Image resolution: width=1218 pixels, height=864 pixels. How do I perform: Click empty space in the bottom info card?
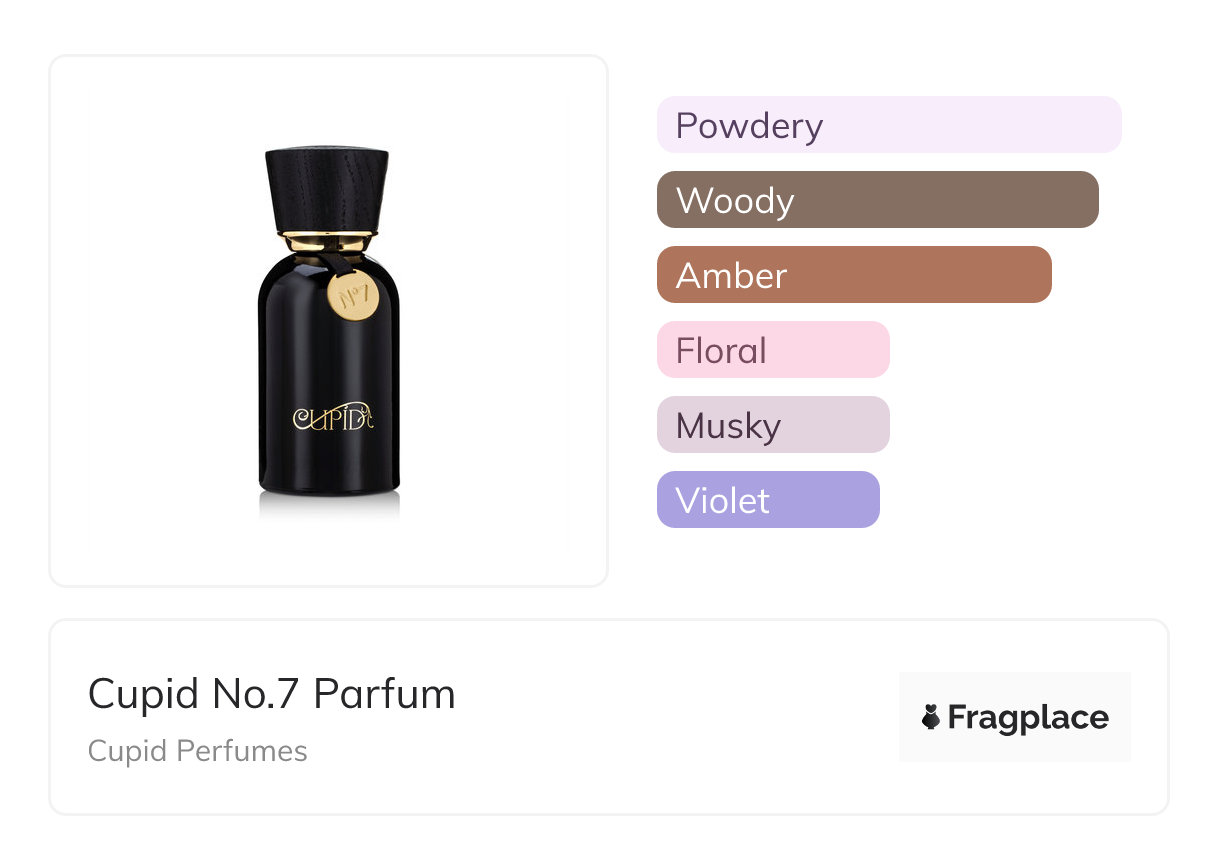click(650, 720)
